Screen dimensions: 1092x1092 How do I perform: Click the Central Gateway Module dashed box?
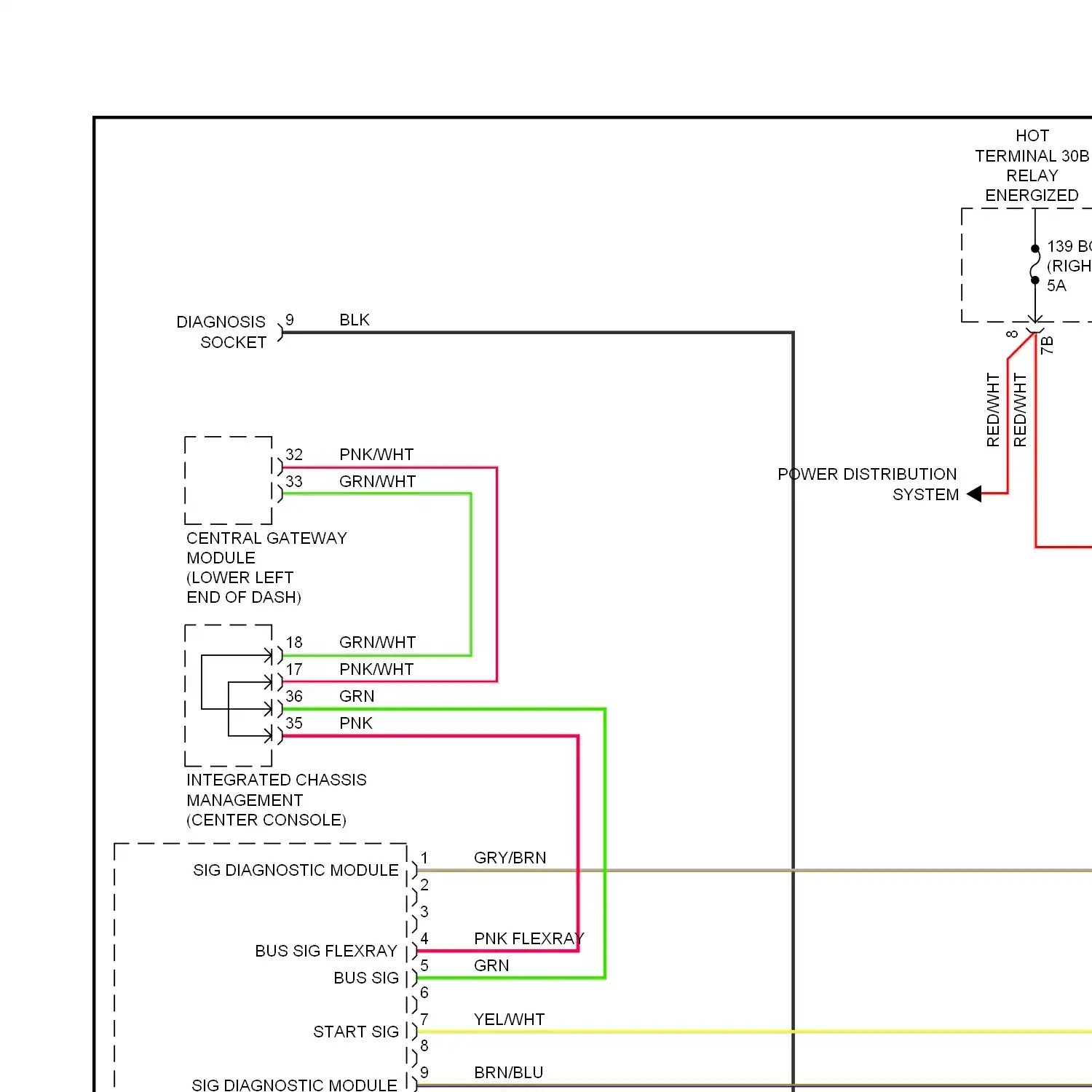pos(229,480)
